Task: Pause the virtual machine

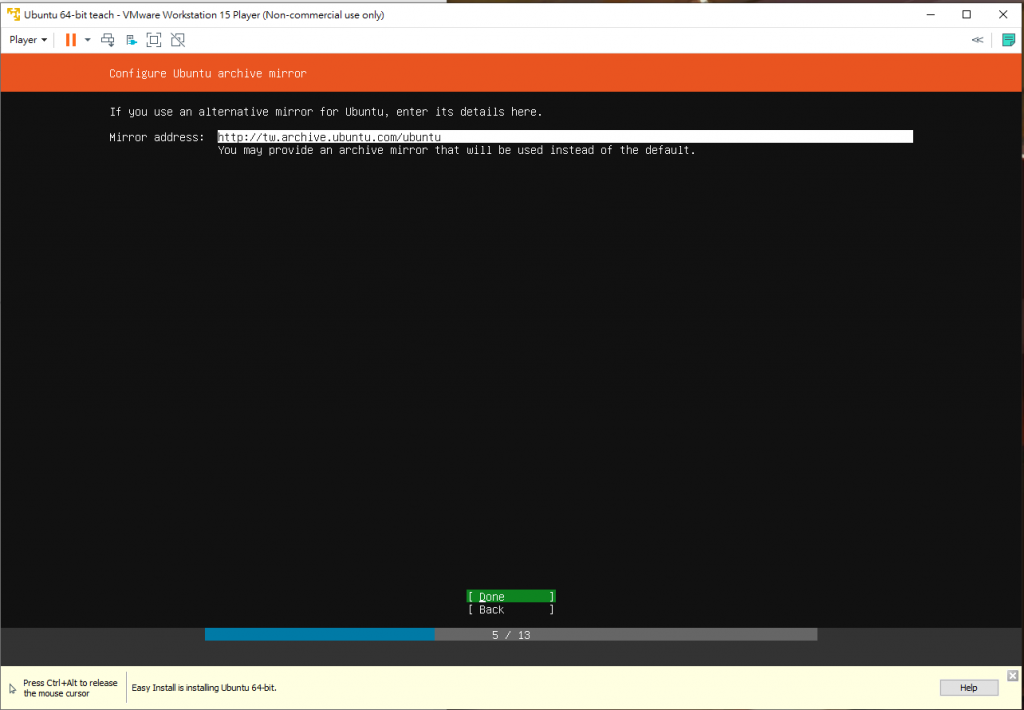Action: [x=71, y=40]
